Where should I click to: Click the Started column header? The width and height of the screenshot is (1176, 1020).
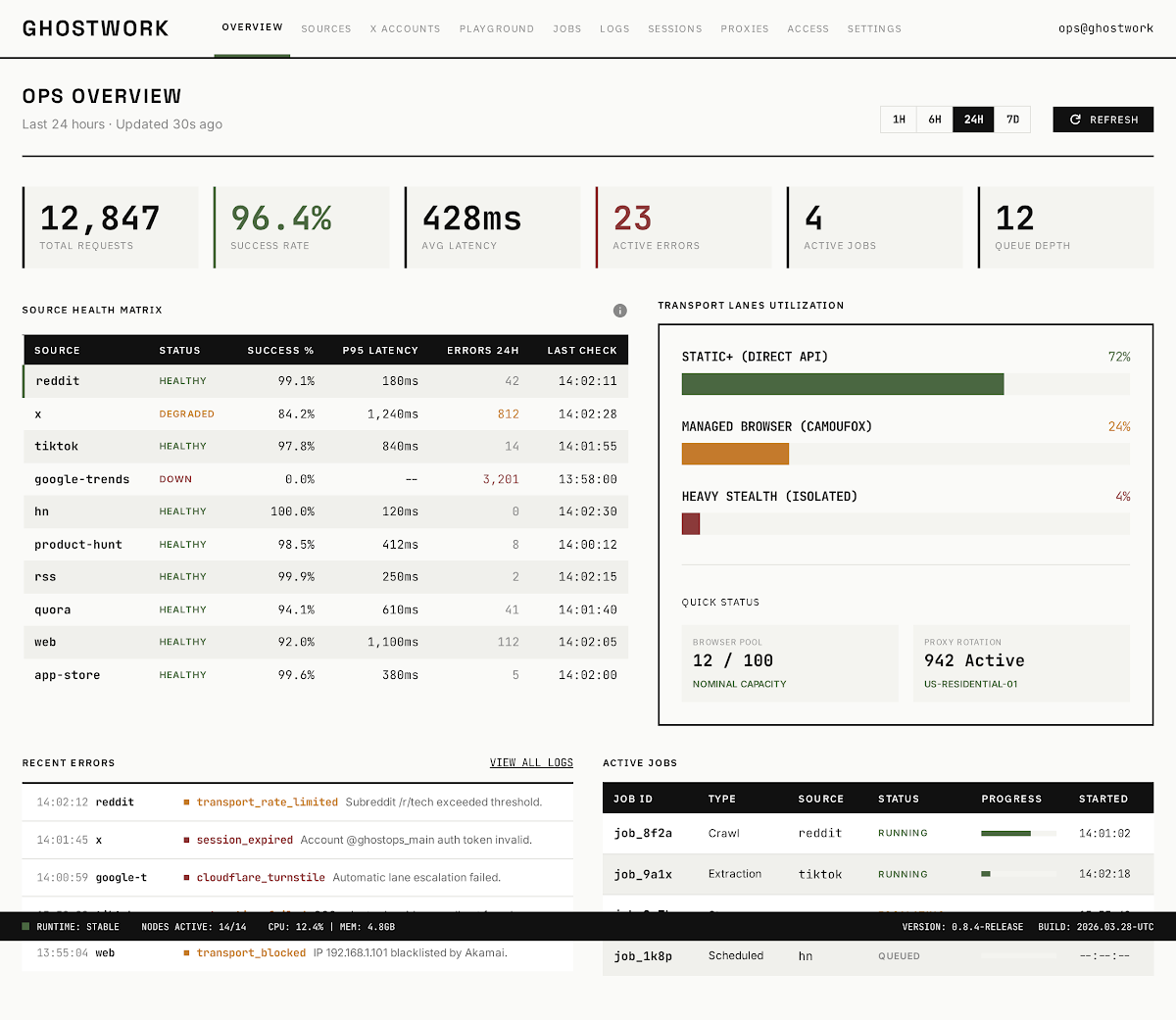[x=1103, y=799]
